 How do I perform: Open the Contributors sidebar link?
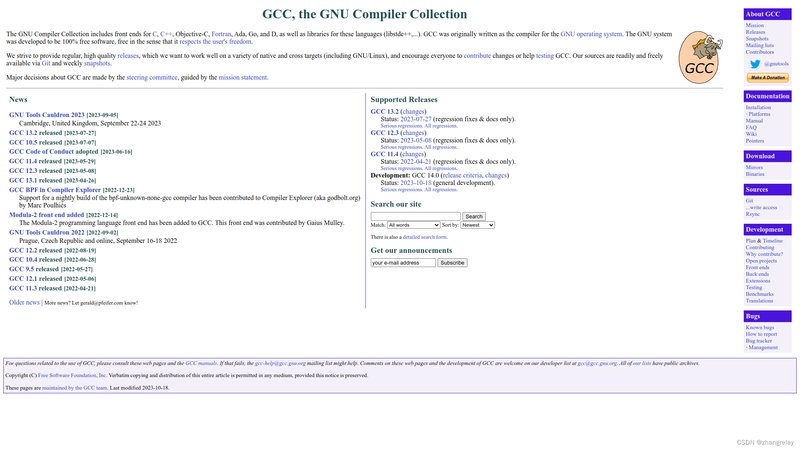pos(760,52)
